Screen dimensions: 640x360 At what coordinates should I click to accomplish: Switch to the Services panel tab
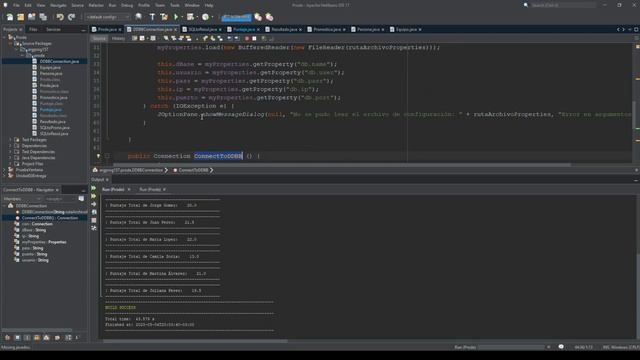pyautogui.click(x=53, y=29)
